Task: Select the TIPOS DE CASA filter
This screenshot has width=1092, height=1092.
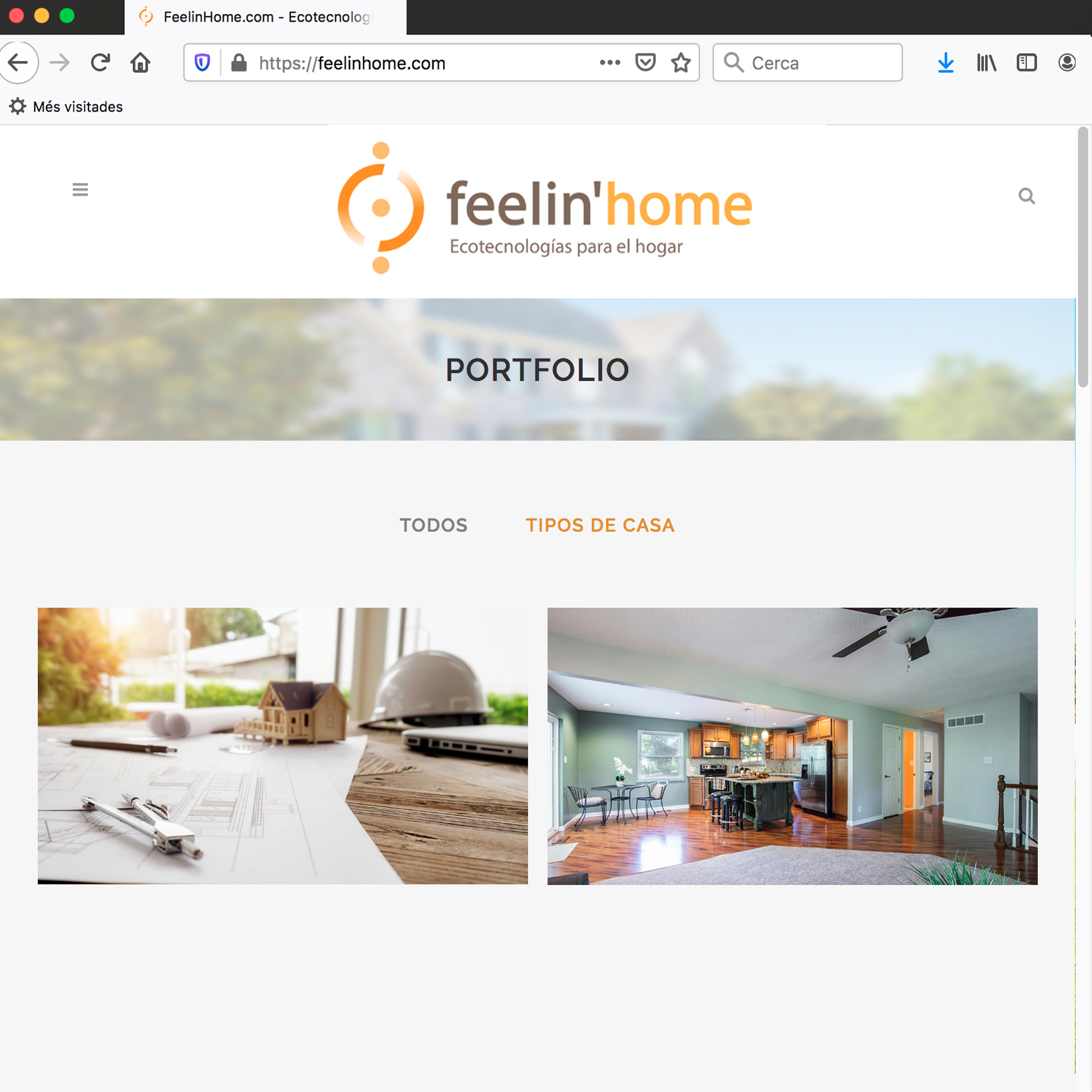Action: coord(600,525)
